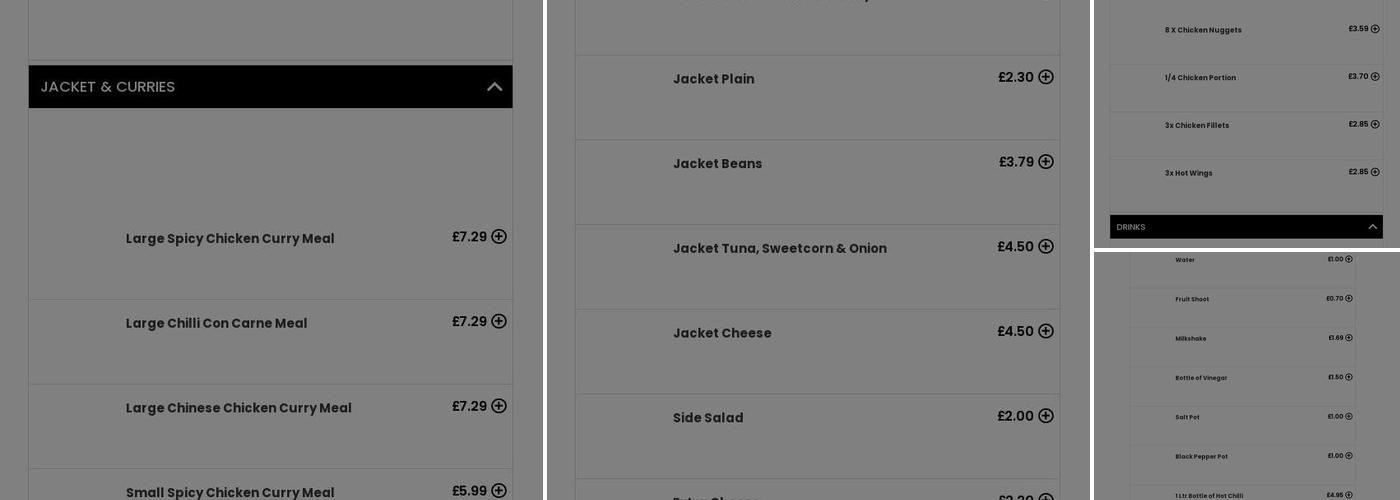Click plus icon for 3x Hot Wings
The height and width of the screenshot is (500, 1400).
tap(1375, 172)
